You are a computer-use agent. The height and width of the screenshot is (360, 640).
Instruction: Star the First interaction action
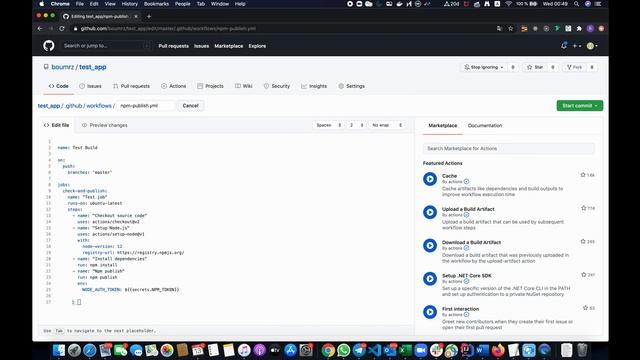pyautogui.click(x=585, y=308)
